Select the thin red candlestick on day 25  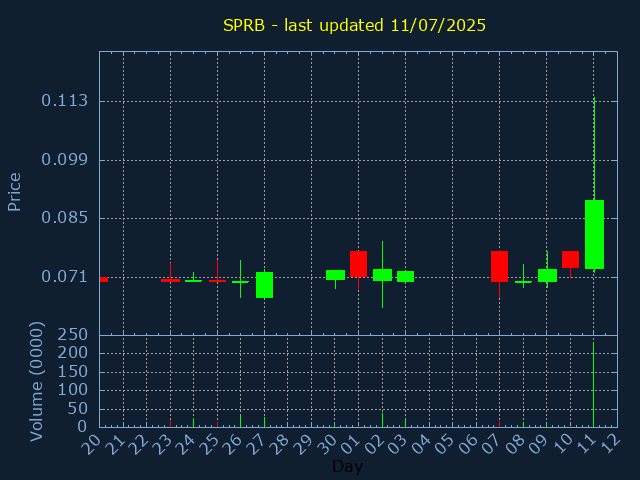click(x=217, y=281)
